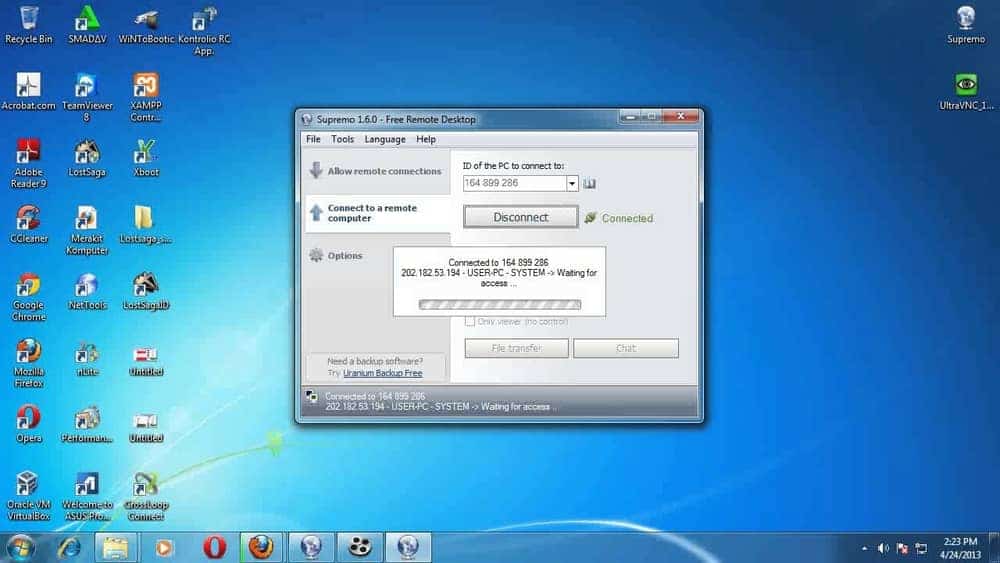Select the Performance desktop shortcut
Image resolution: width=1000 pixels, height=563 pixels.
tap(87, 424)
